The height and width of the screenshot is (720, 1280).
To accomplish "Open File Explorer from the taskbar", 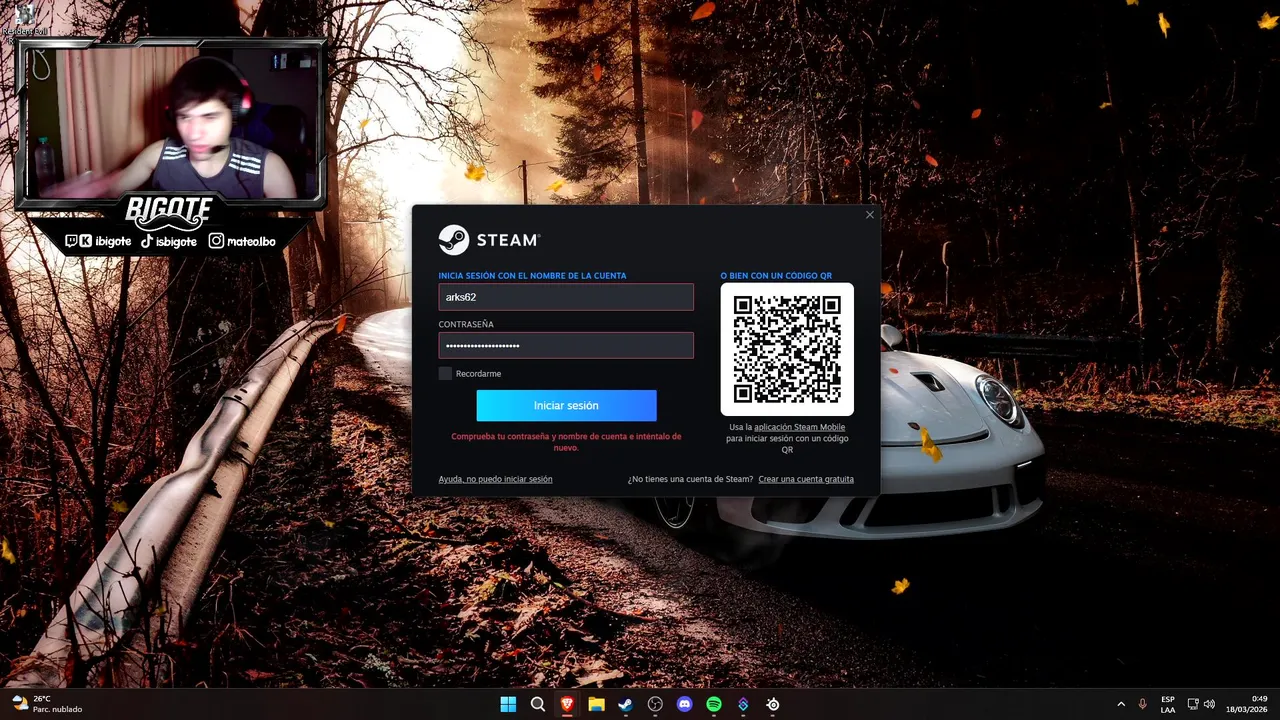I will 596,704.
